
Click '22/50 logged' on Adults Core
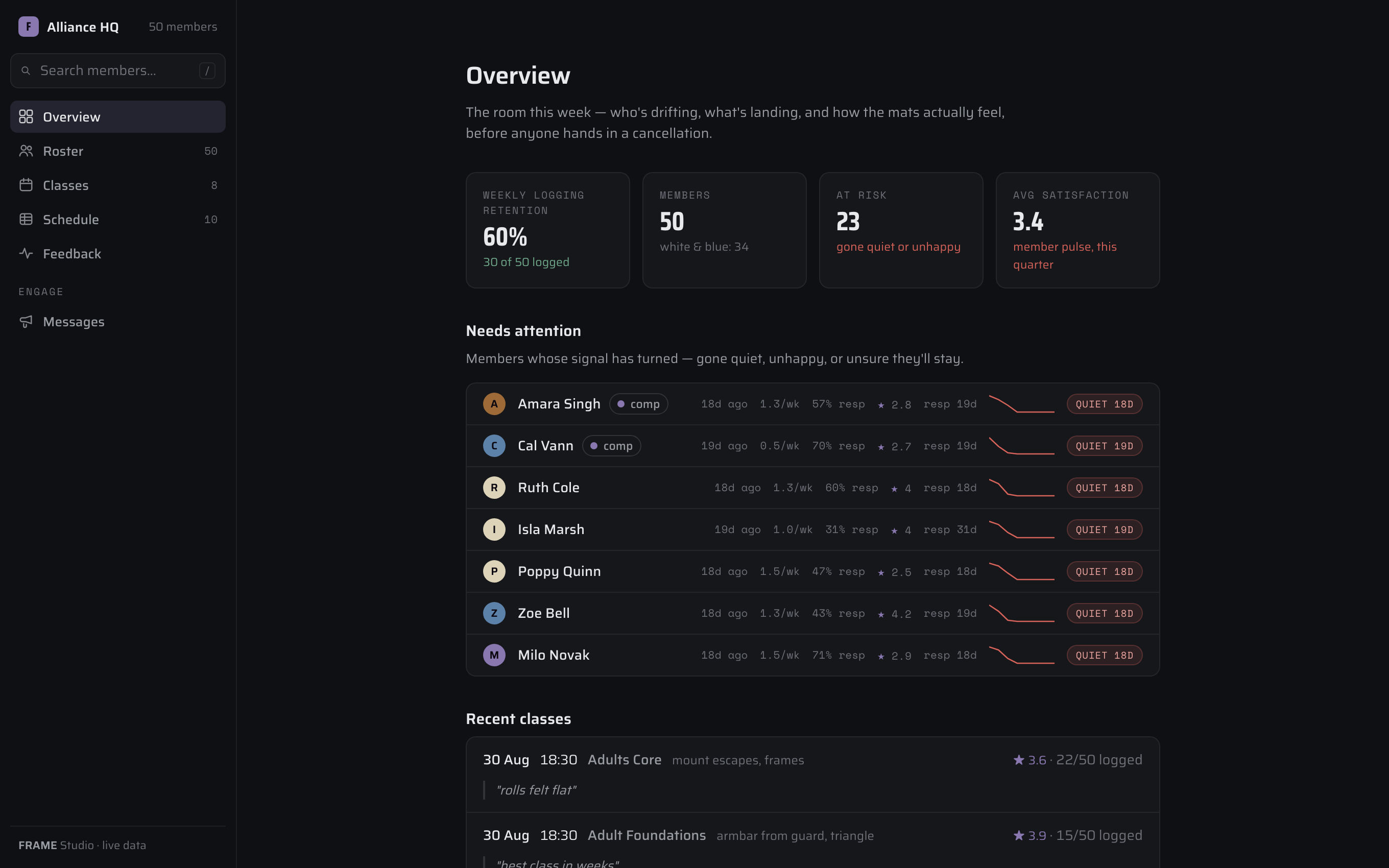point(1098,760)
